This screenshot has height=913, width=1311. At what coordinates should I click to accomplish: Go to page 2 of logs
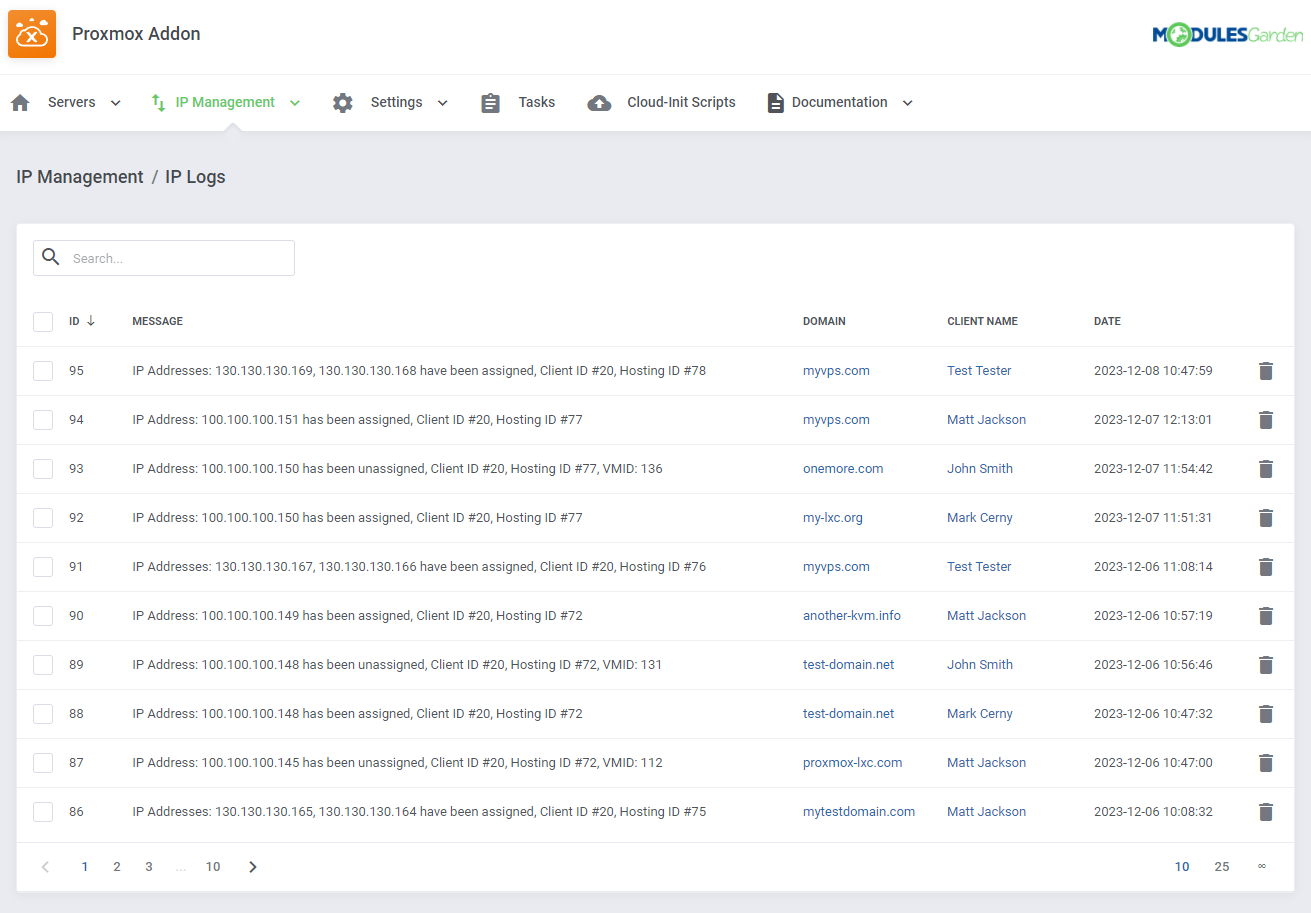coord(117,867)
